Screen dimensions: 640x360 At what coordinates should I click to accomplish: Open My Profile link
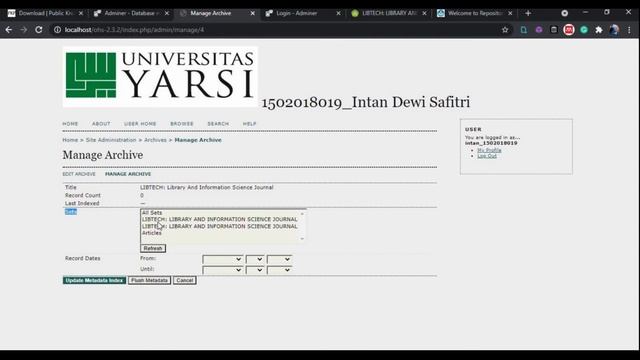pyautogui.click(x=489, y=150)
